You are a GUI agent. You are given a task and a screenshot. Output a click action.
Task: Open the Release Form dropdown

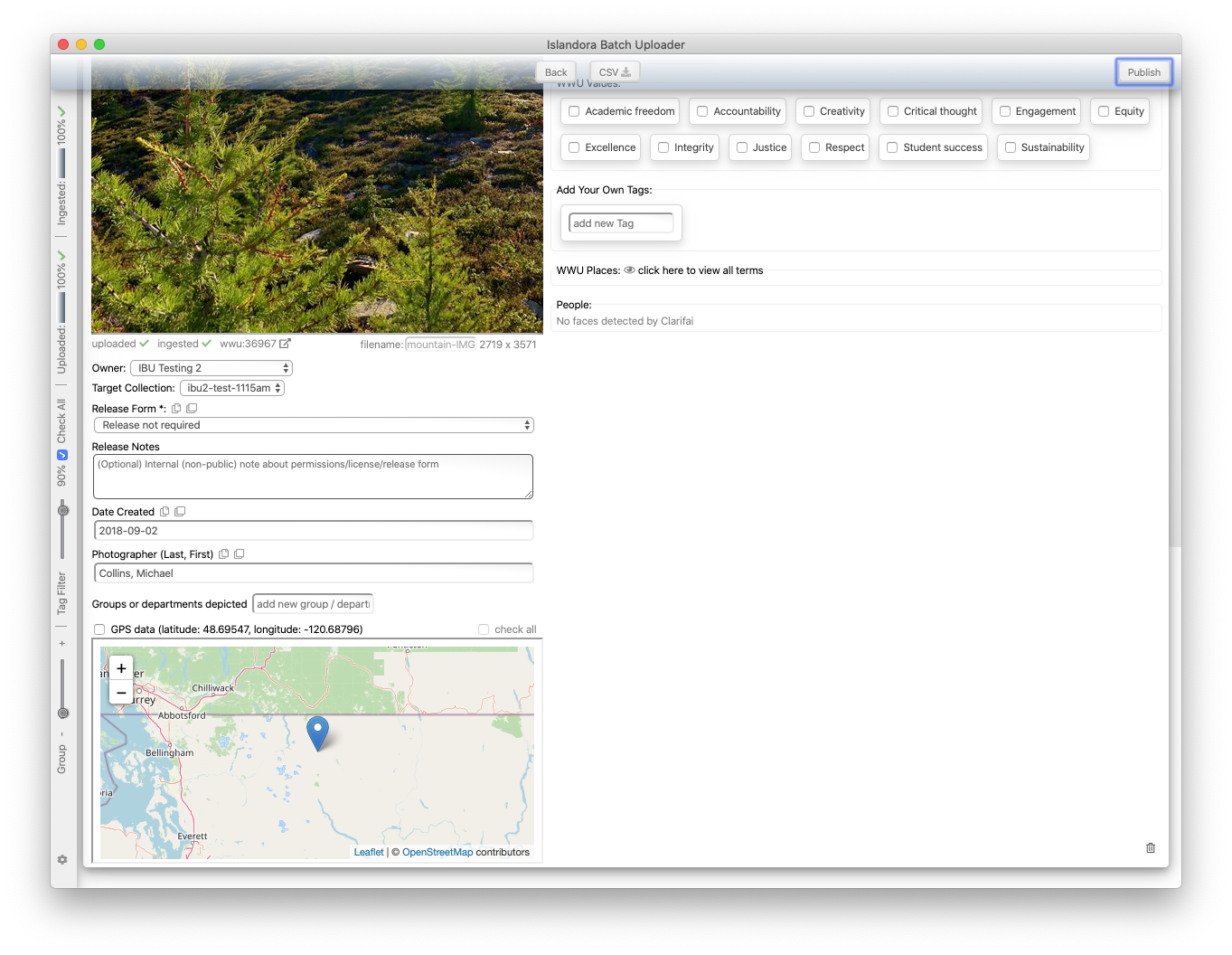[314, 425]
